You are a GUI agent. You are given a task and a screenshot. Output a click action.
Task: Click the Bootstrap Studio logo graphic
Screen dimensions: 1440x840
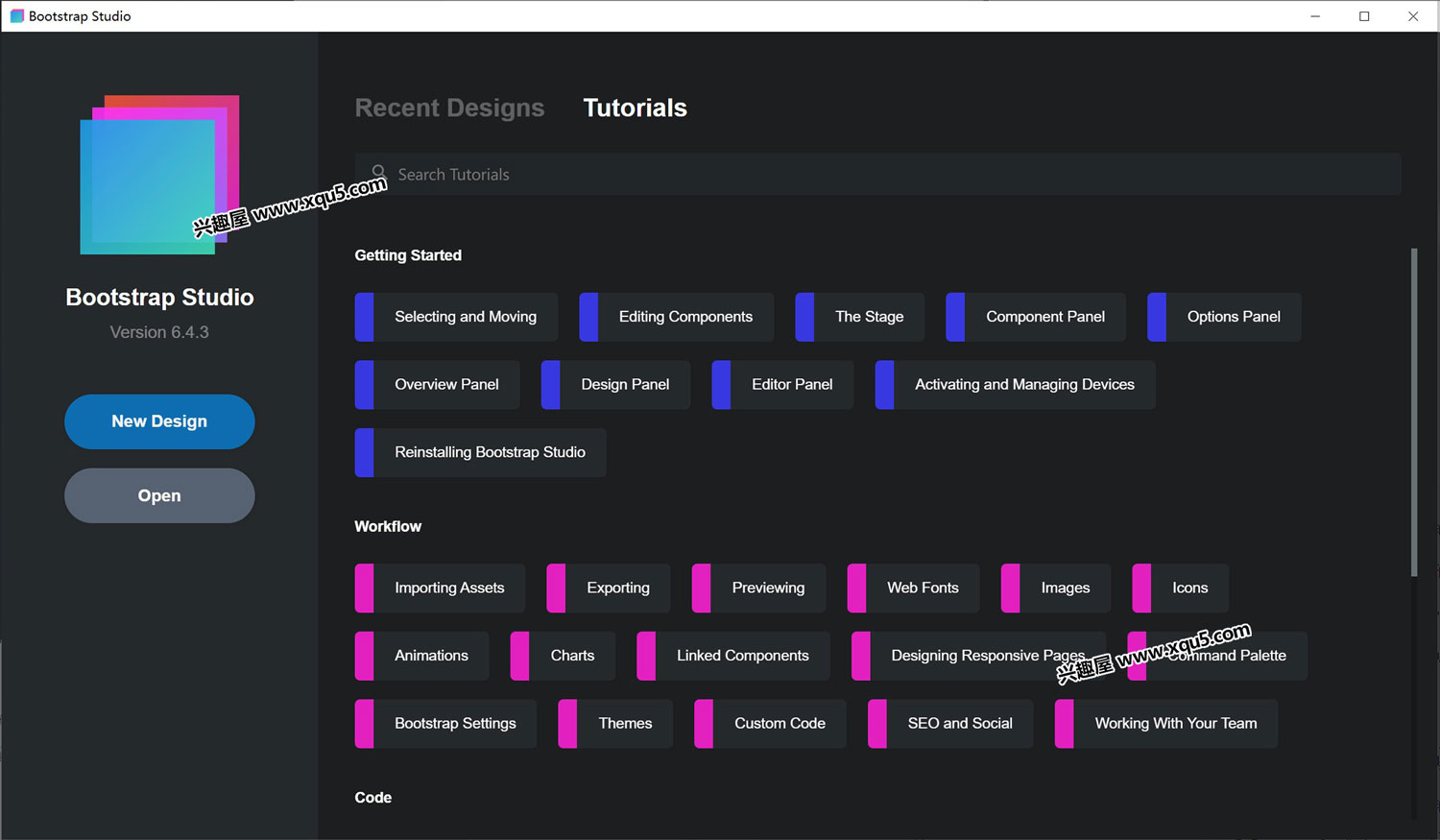(x=159, y=175)
